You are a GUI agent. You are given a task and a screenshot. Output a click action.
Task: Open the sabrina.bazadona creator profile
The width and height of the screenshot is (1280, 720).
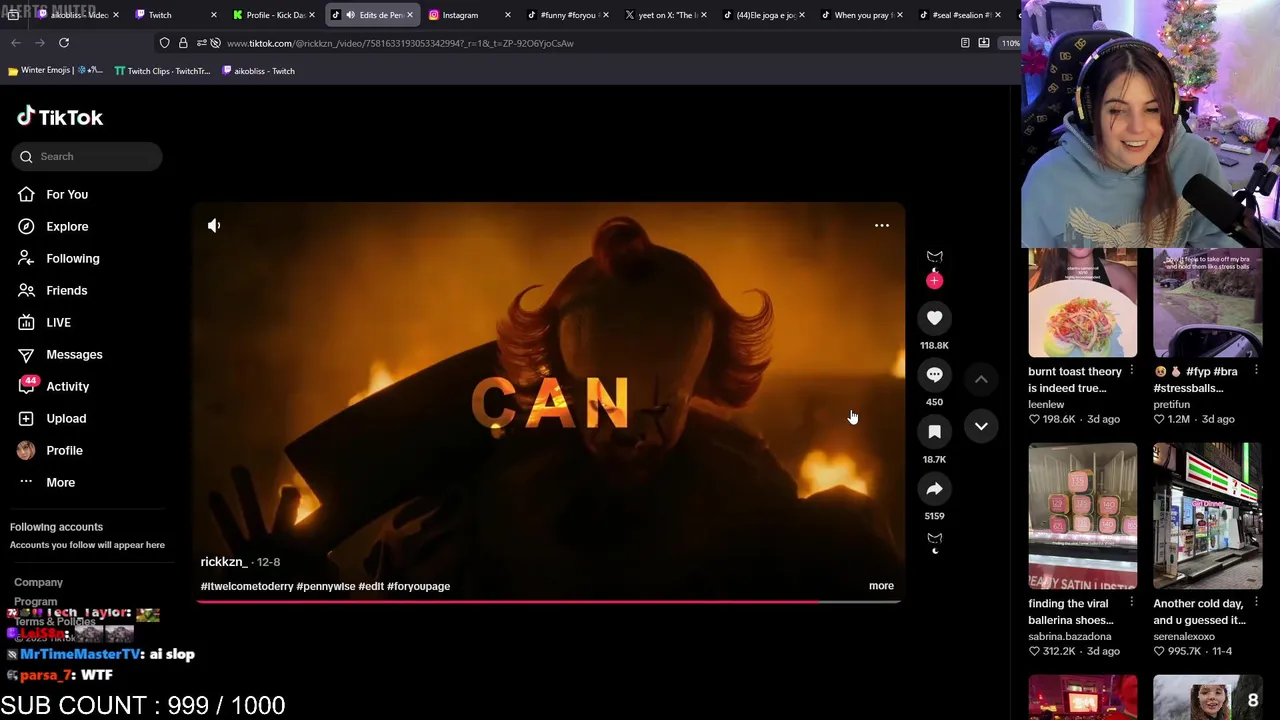1069,636
